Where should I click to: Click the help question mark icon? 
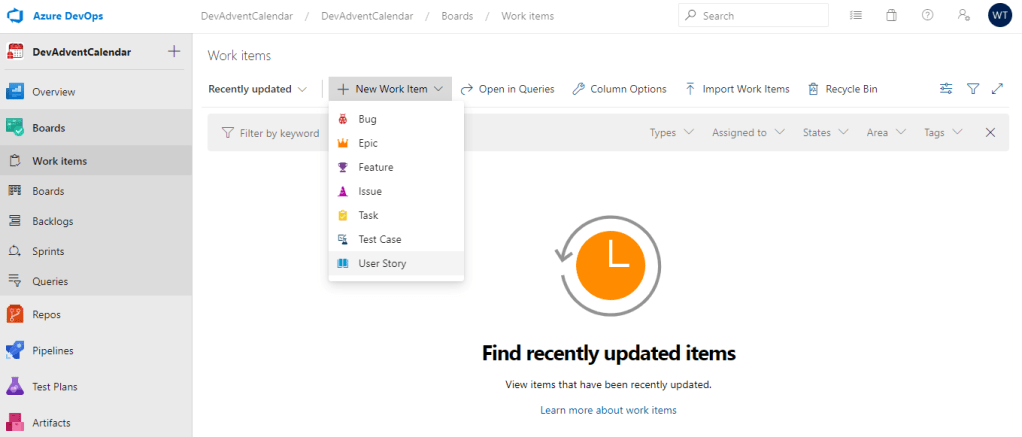click(927, 16)
